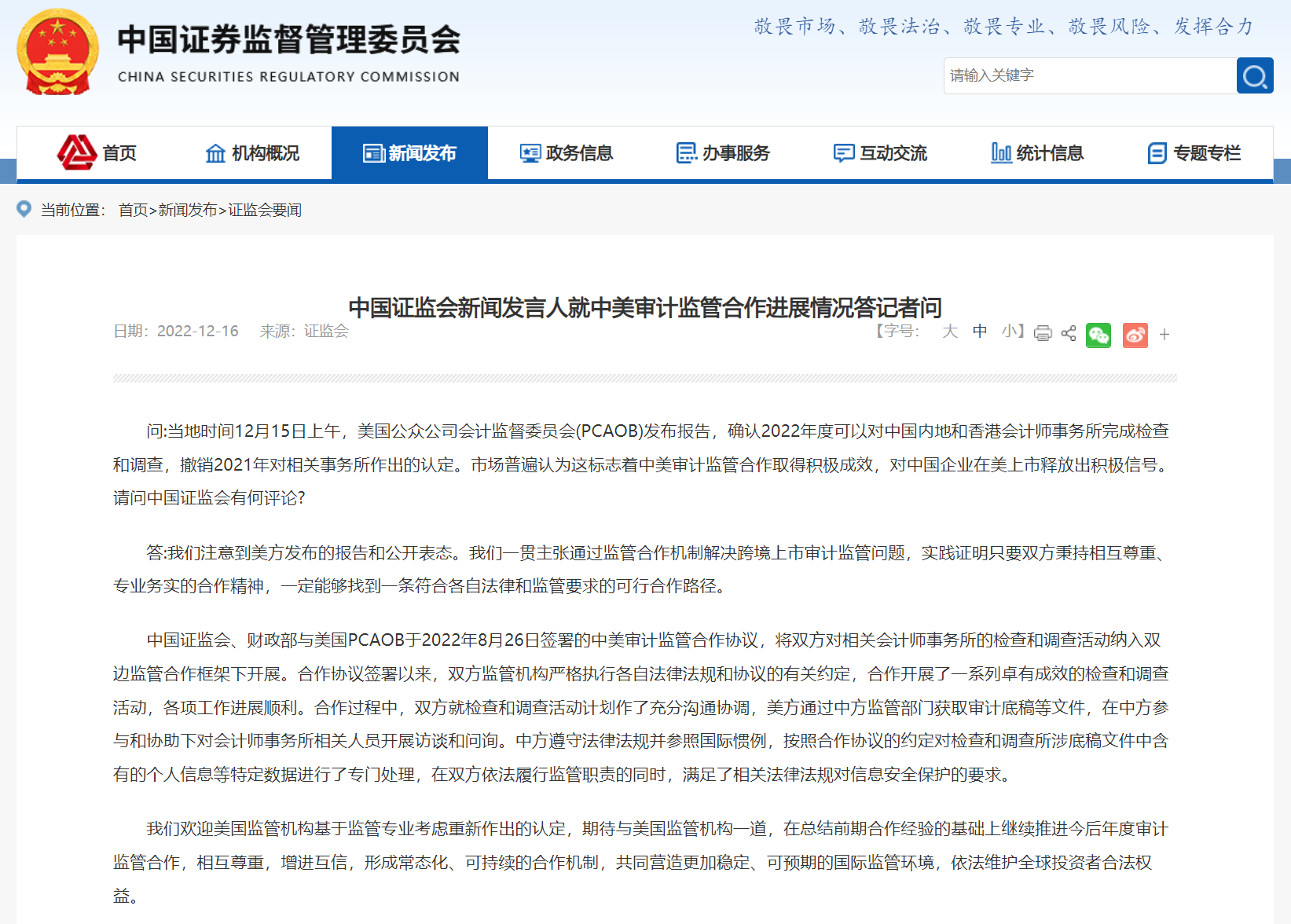Click the chat icon beside 互动交流
Screen dimensions: 1291x924
(x=844, y=153)
